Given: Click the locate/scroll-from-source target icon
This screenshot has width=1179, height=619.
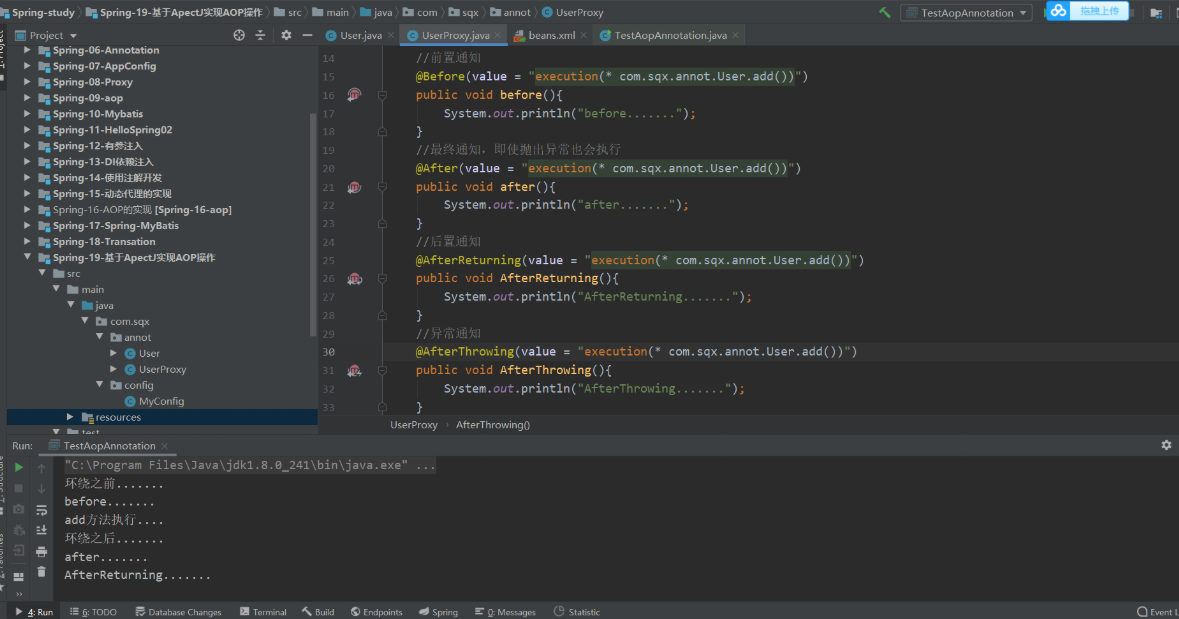Looking at the screenshot, I should pos(239,35).
